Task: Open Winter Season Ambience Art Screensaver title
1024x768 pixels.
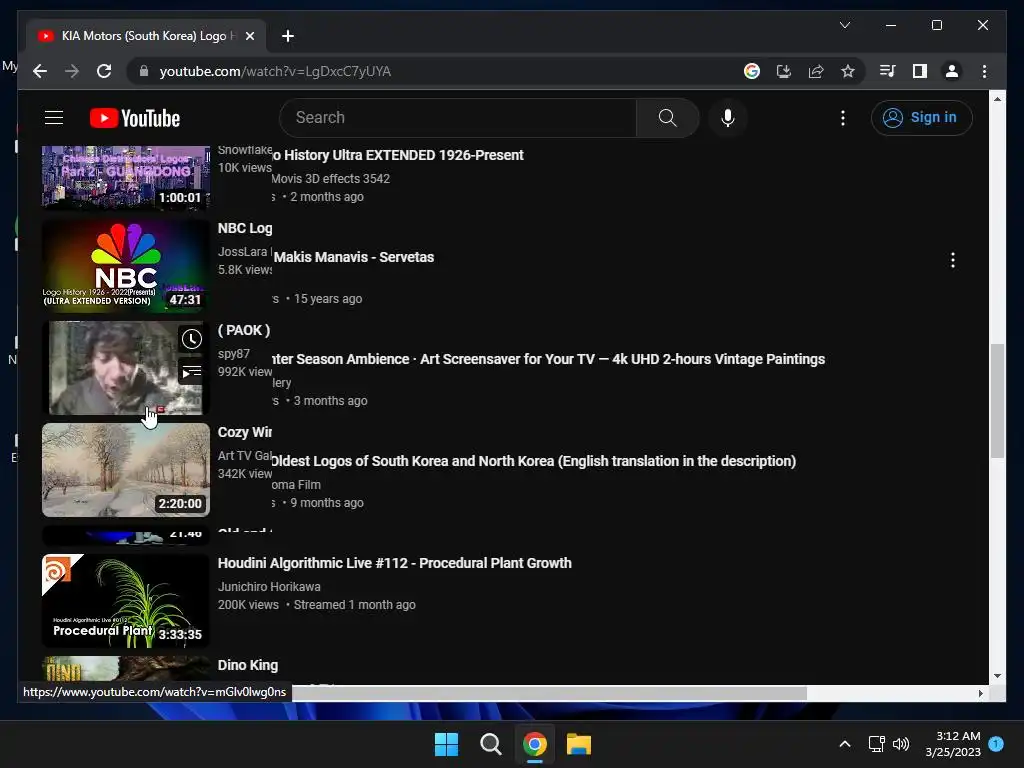Action: 549,359
